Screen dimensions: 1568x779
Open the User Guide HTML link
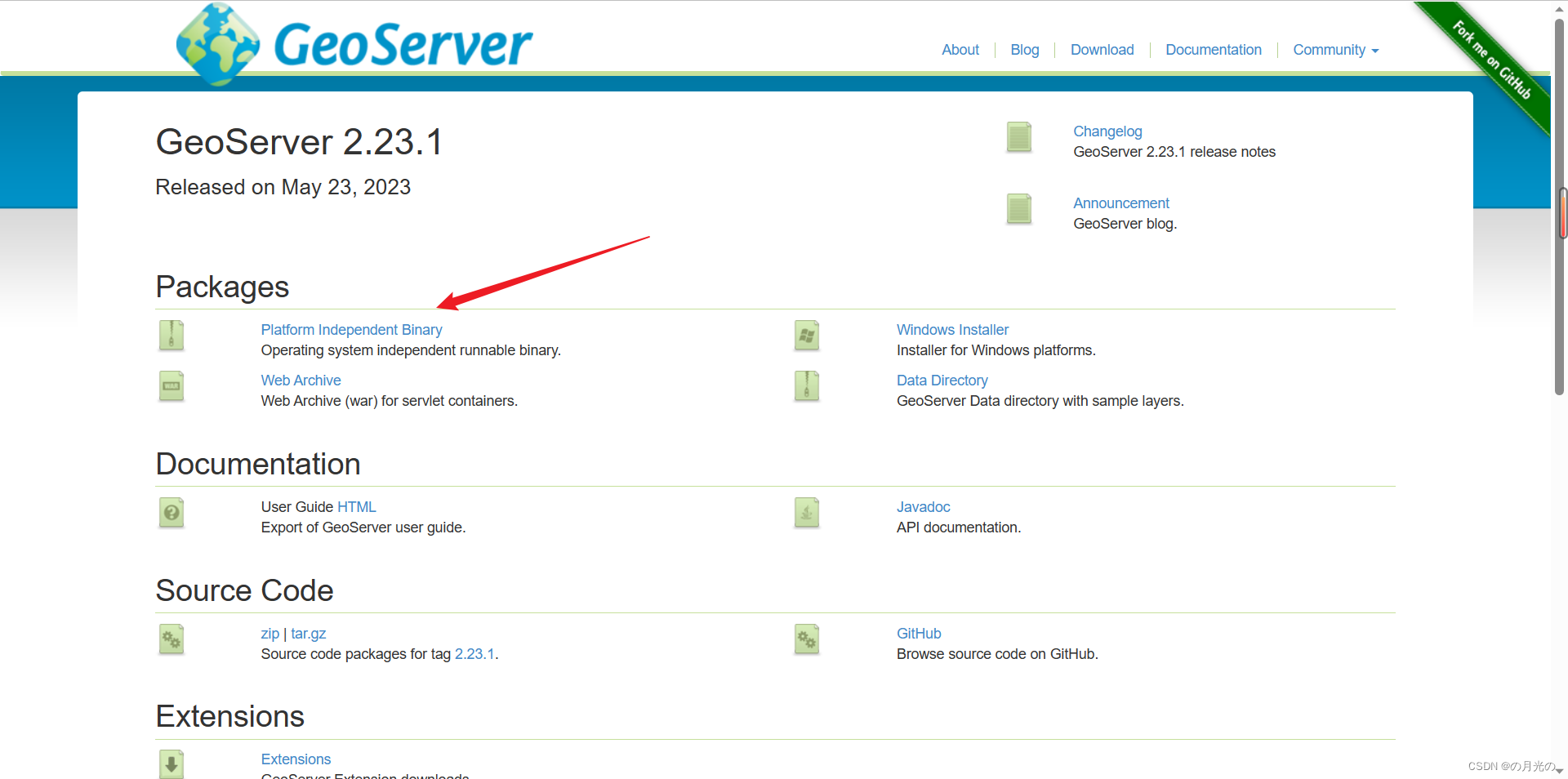pos(357,507)
